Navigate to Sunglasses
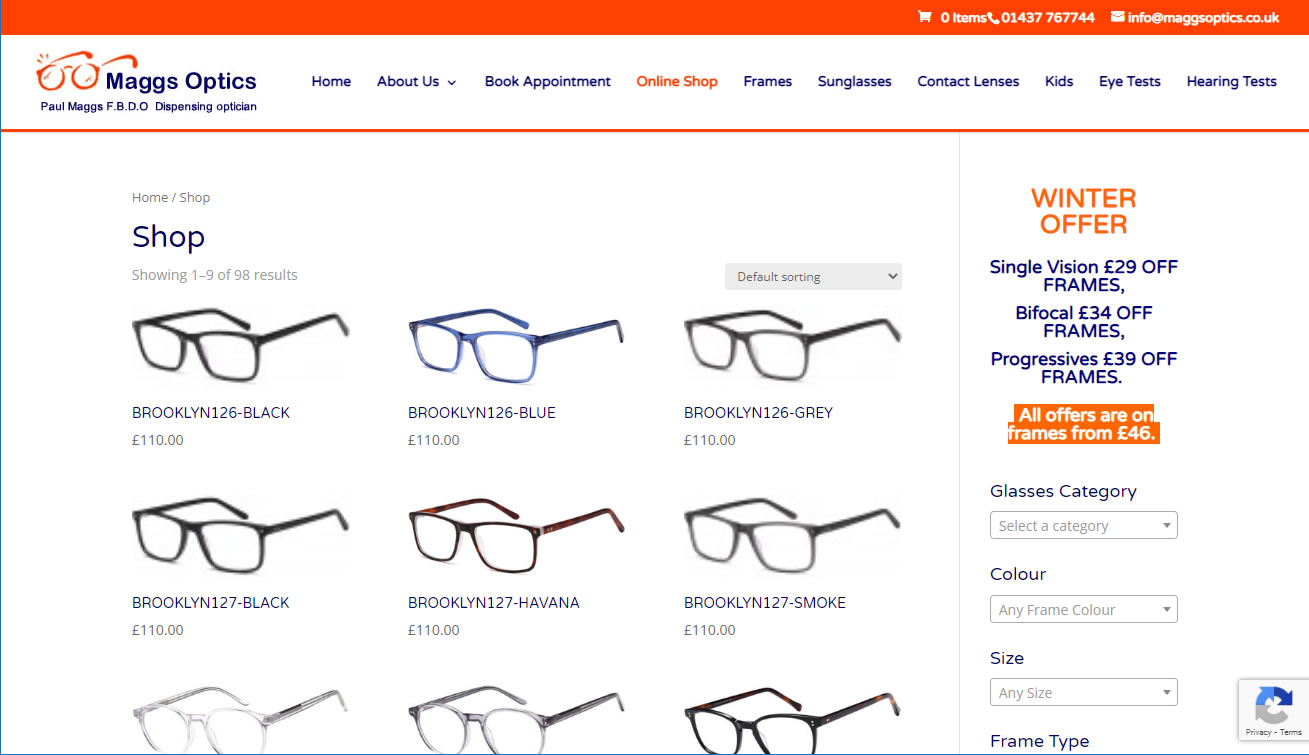Viewport: 1309px width, 755px height. point(855,81)
